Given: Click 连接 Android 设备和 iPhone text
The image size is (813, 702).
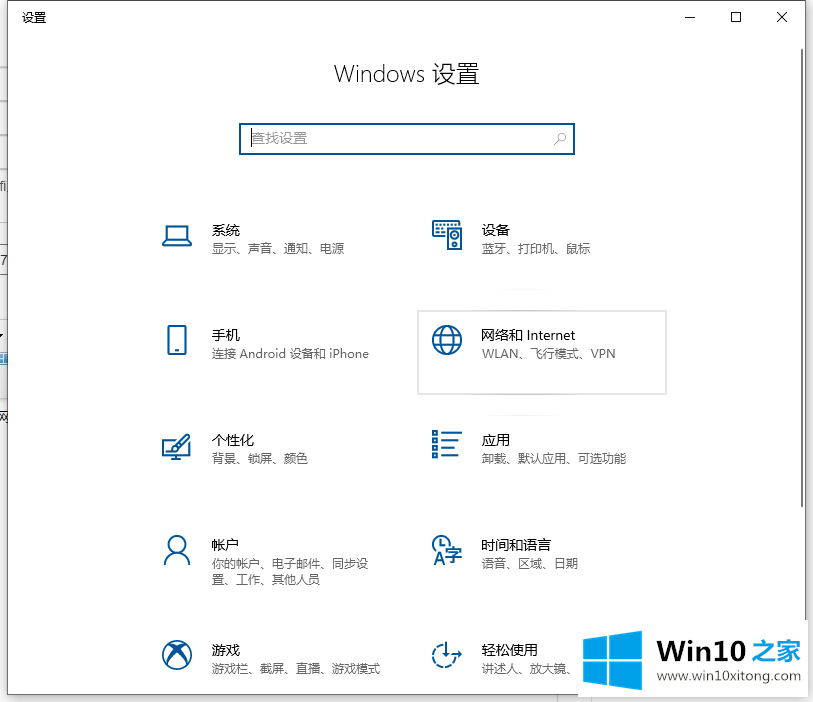Looking at the screenshot, I should click(290, 354).
